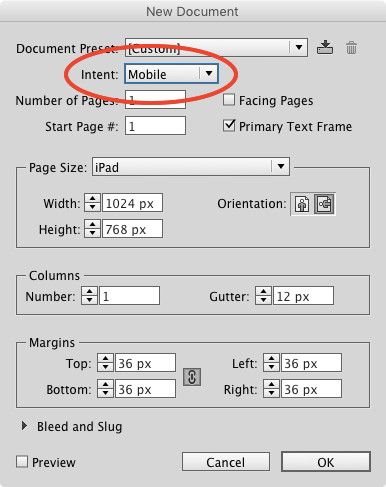Open the Intent dropdown set to Mobile
Image resolution: width=386 pixels, height=487 pixels.
tap(171, 74)
